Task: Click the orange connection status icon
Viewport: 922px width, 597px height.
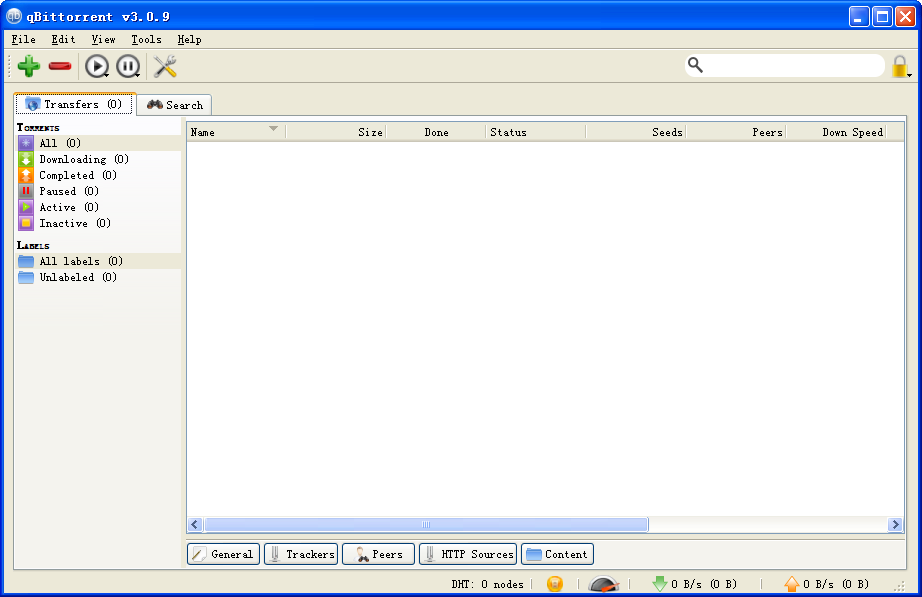Action: pyautogui.click(x=555, y=584)
